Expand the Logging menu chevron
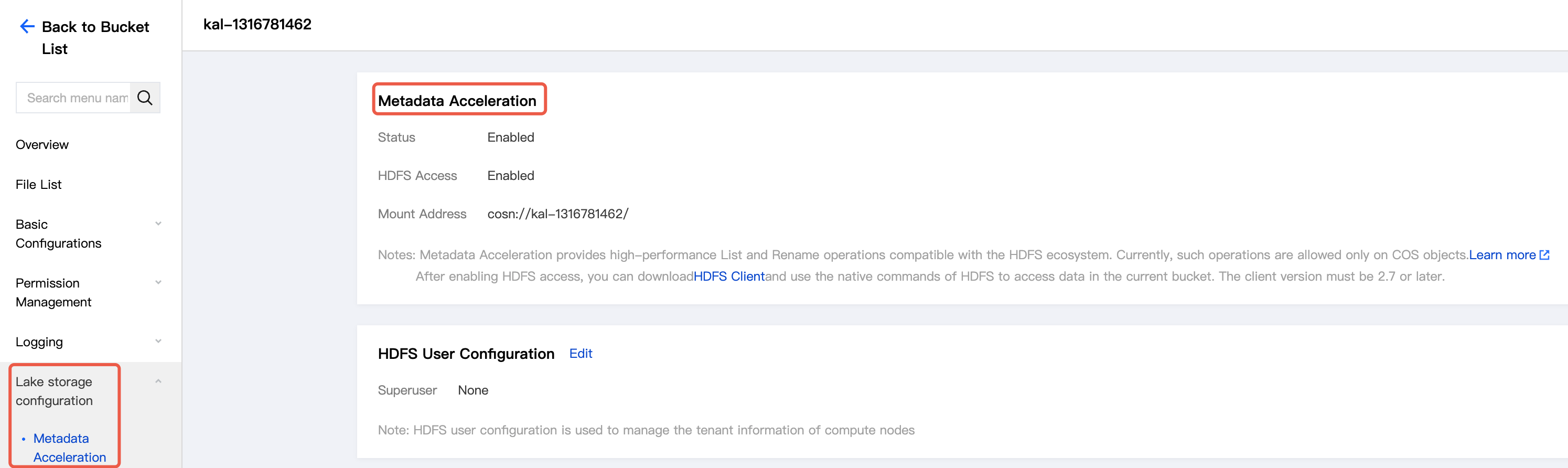The width and height of the screenshot is (1568, 468). [158, 341]
